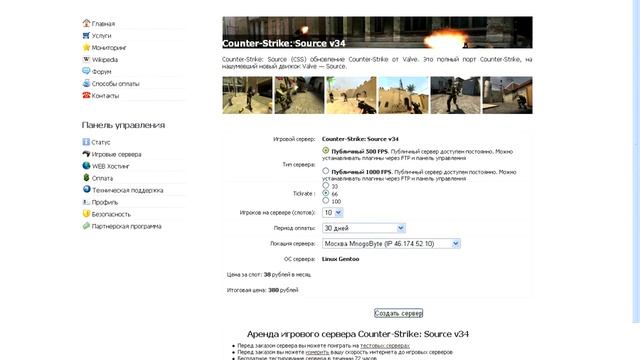Click the Форум speech bubble icon
This screenshot has height=360, width=640.
point(86,71)
